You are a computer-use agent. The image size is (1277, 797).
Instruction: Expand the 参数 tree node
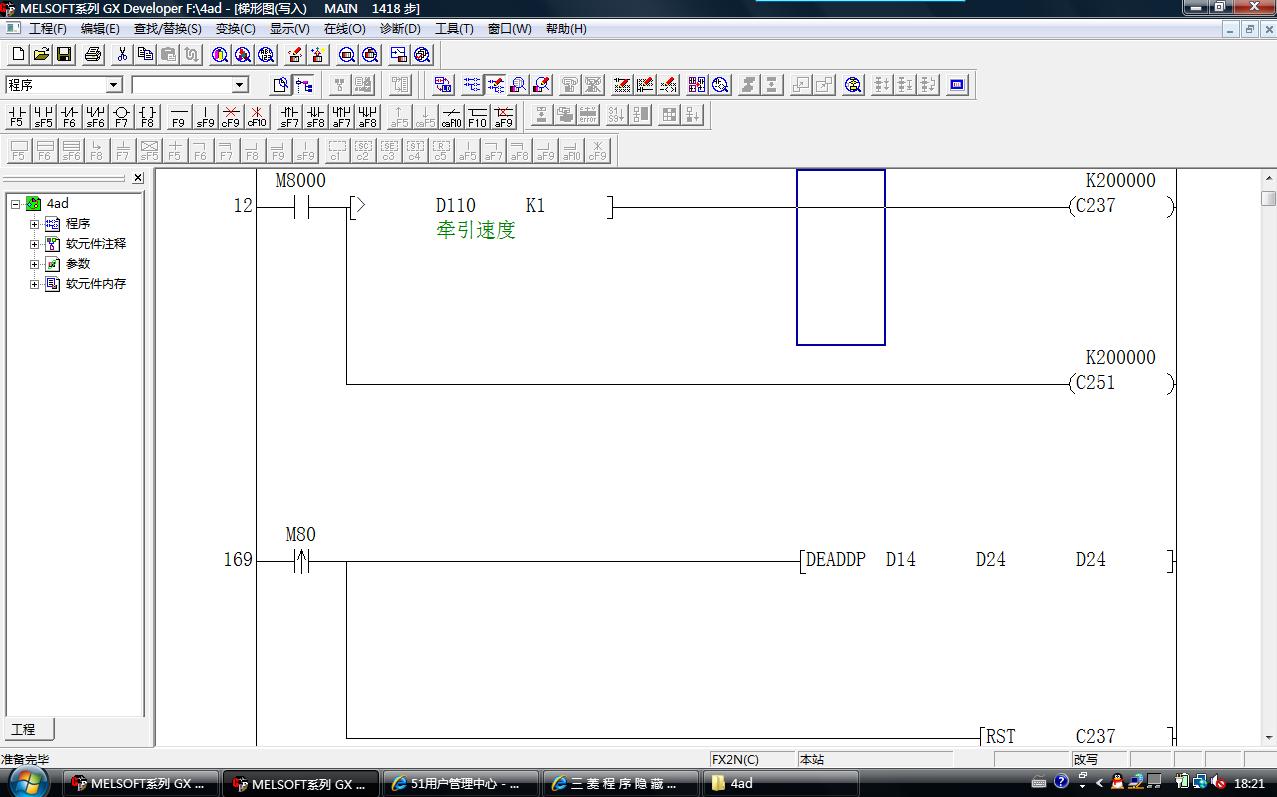[35, 264]
